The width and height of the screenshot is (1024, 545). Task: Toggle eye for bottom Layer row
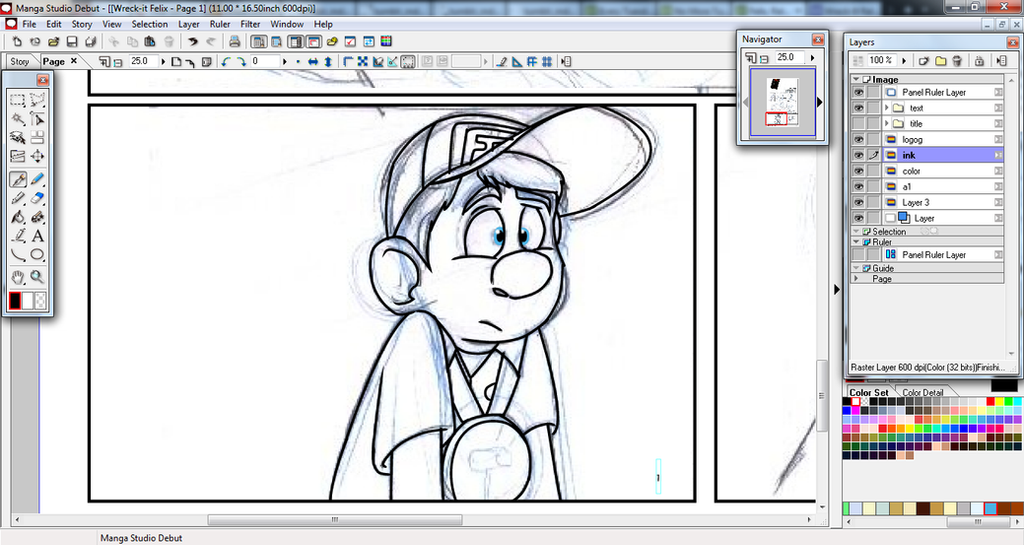[x=858, y=218]
